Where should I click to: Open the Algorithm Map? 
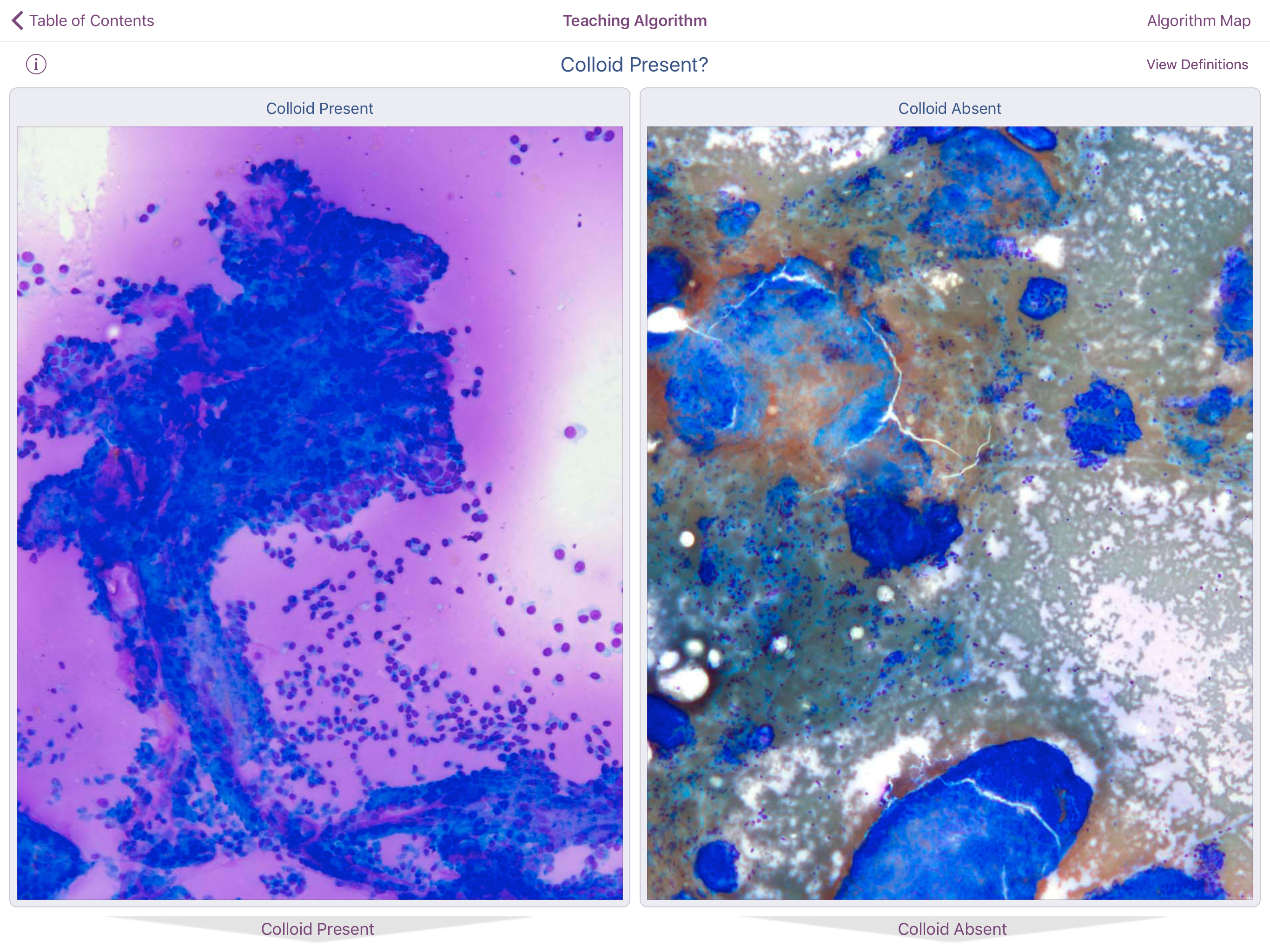tap(1198, 20)
